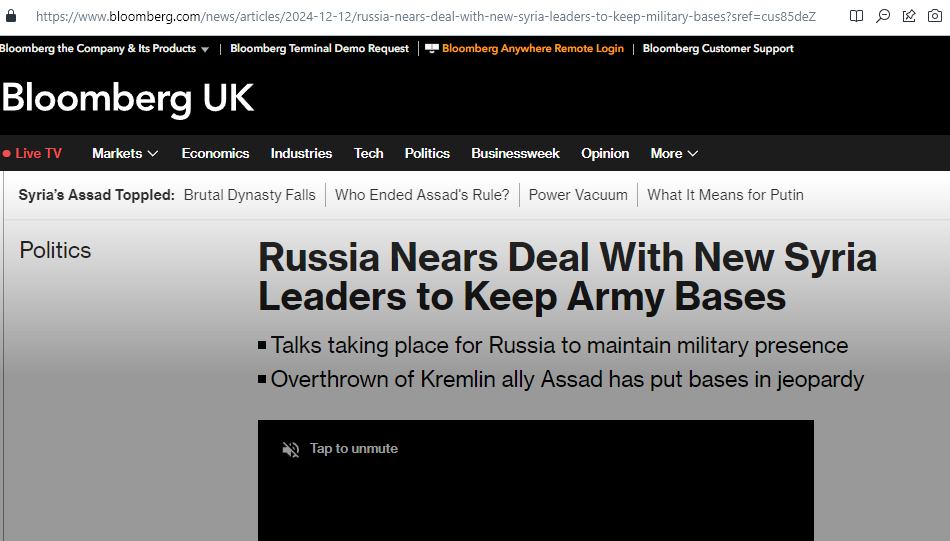Screen dimensions: 950x541
Task: Click bullet text Overthrown of Kremlin ally Assad
Action: click(x=567, y=379)
